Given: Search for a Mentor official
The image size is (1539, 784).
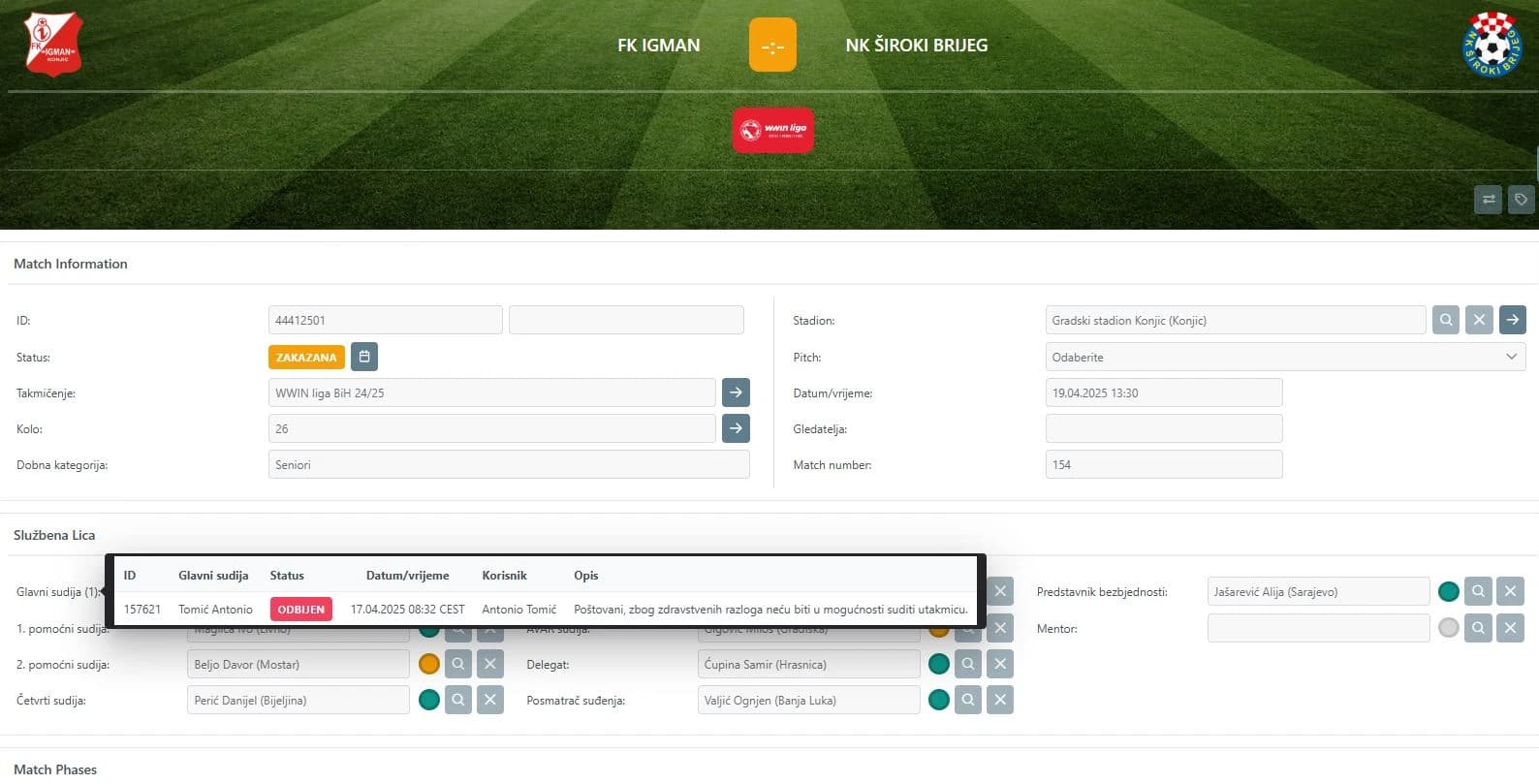Looking at the screenshot, I should pyautogui.click(x=1478, y=628).
